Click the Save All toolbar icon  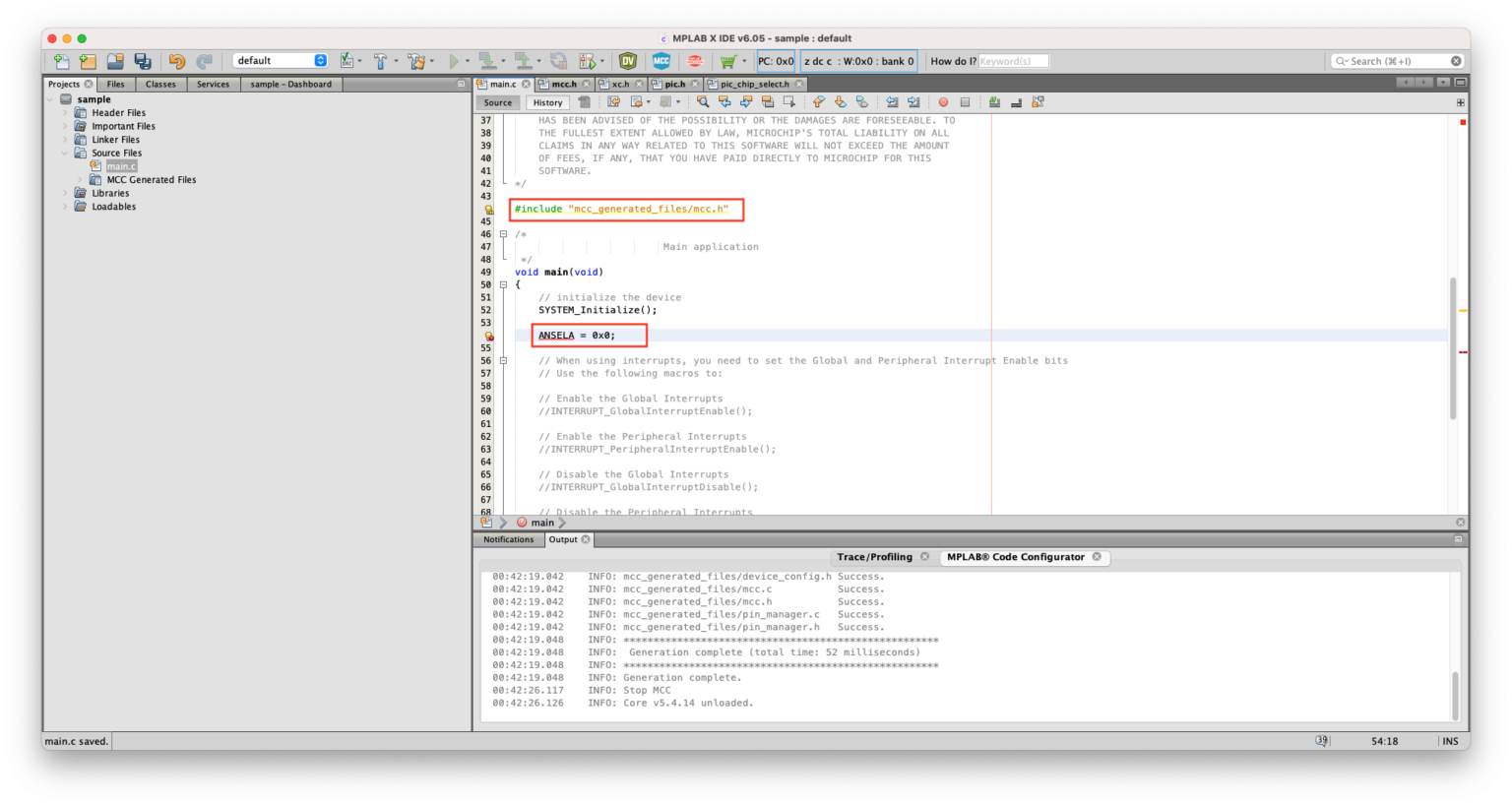[x=143, y=61]
